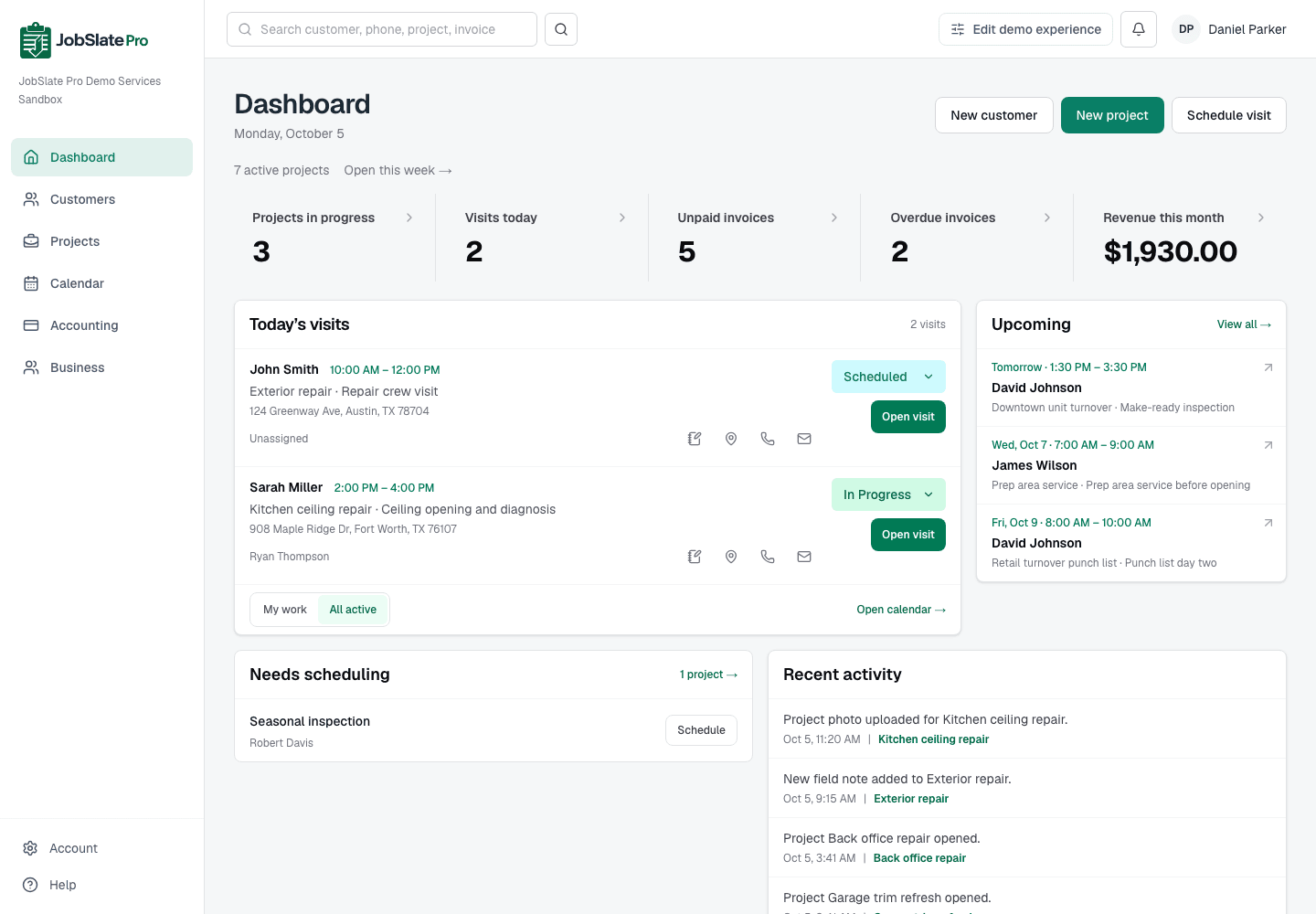Go to Customers in sidebar
This screenshot has width=1316, height=914.
tap(101, 199)
